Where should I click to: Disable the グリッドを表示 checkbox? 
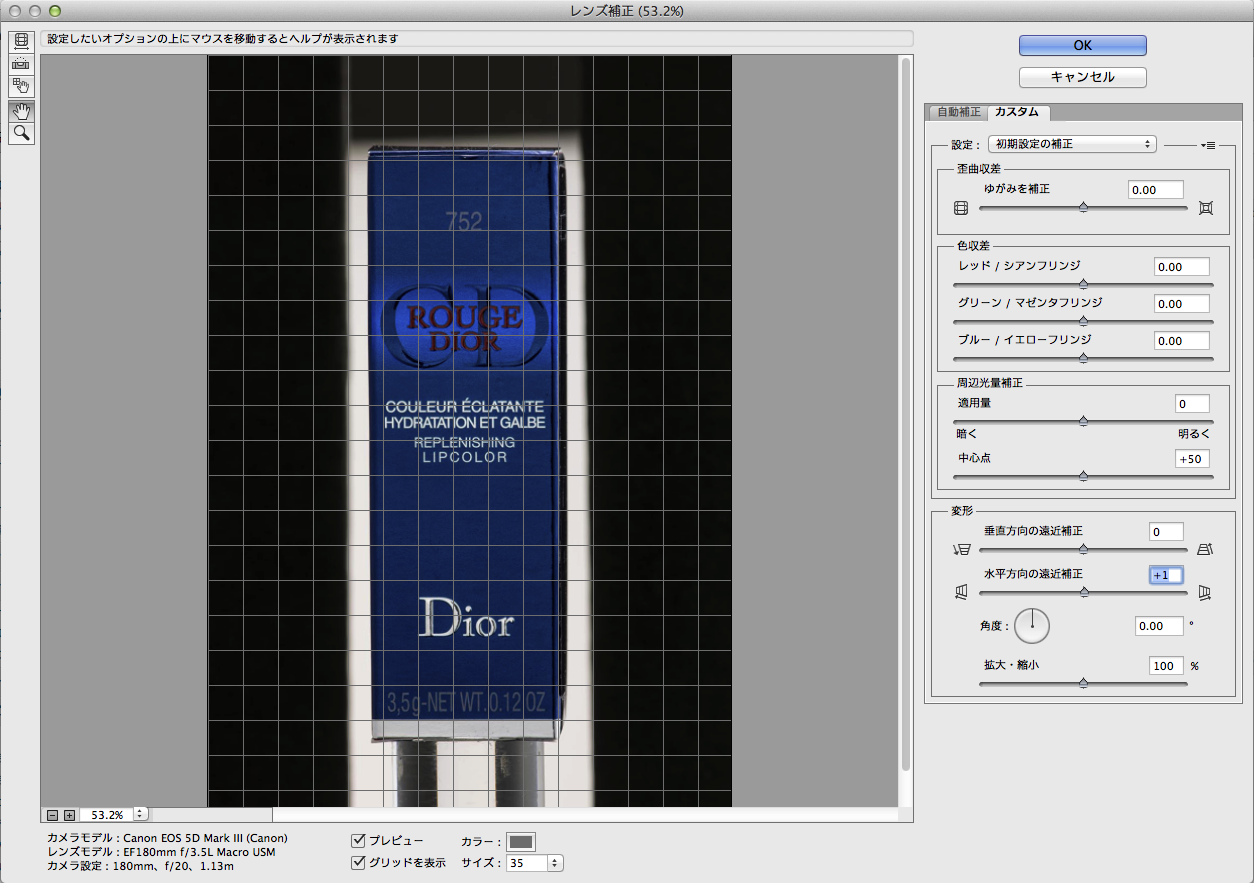[x=359, y=863]
